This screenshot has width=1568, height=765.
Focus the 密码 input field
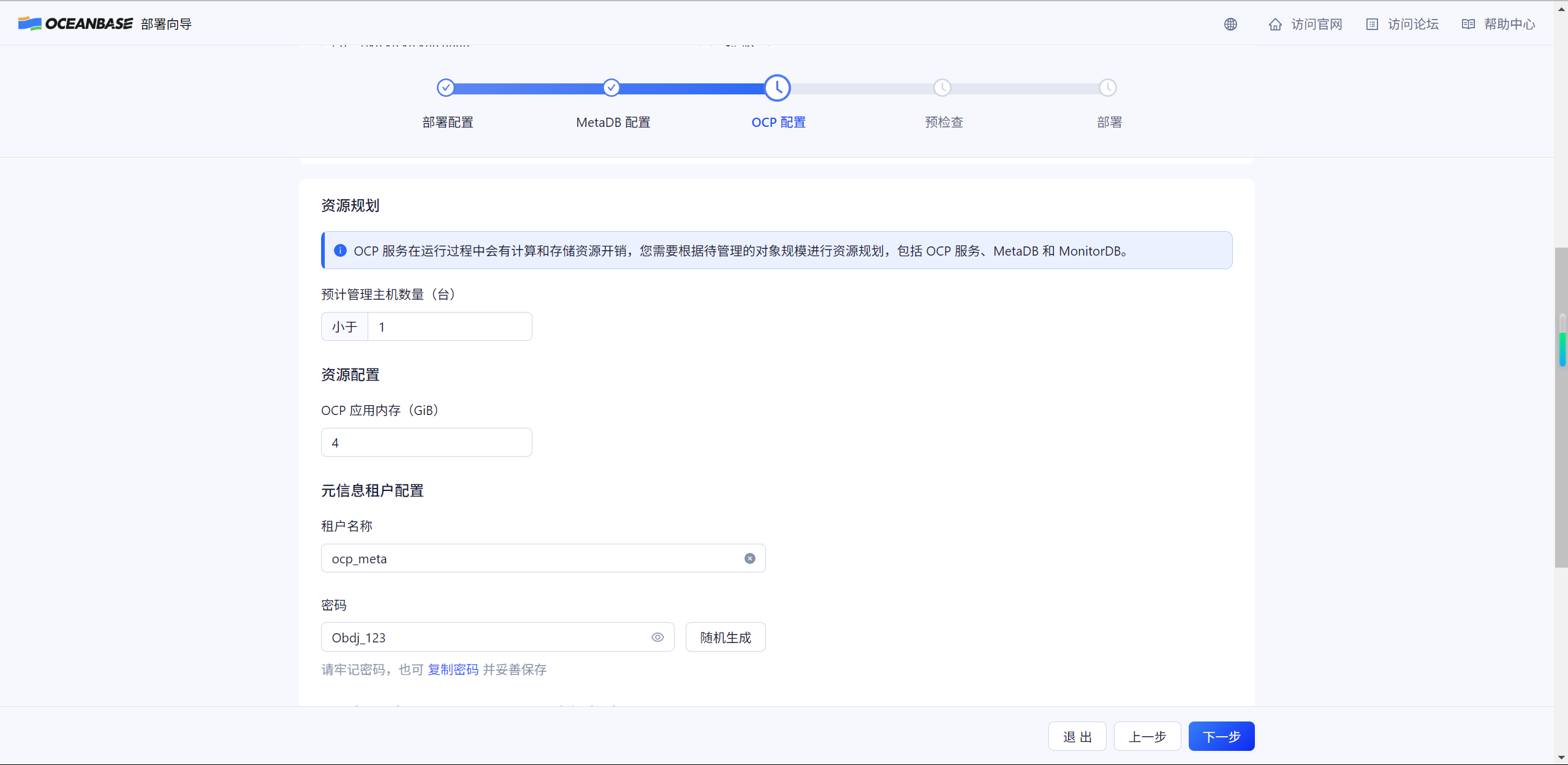coord(498,637)
